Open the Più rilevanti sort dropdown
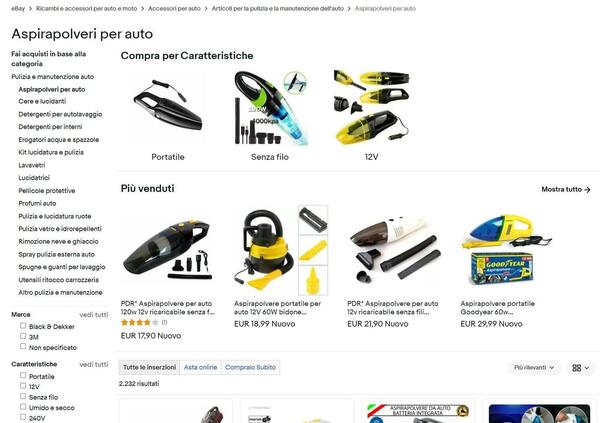Viewport: 600px width, 423px height. pos(534,367)
